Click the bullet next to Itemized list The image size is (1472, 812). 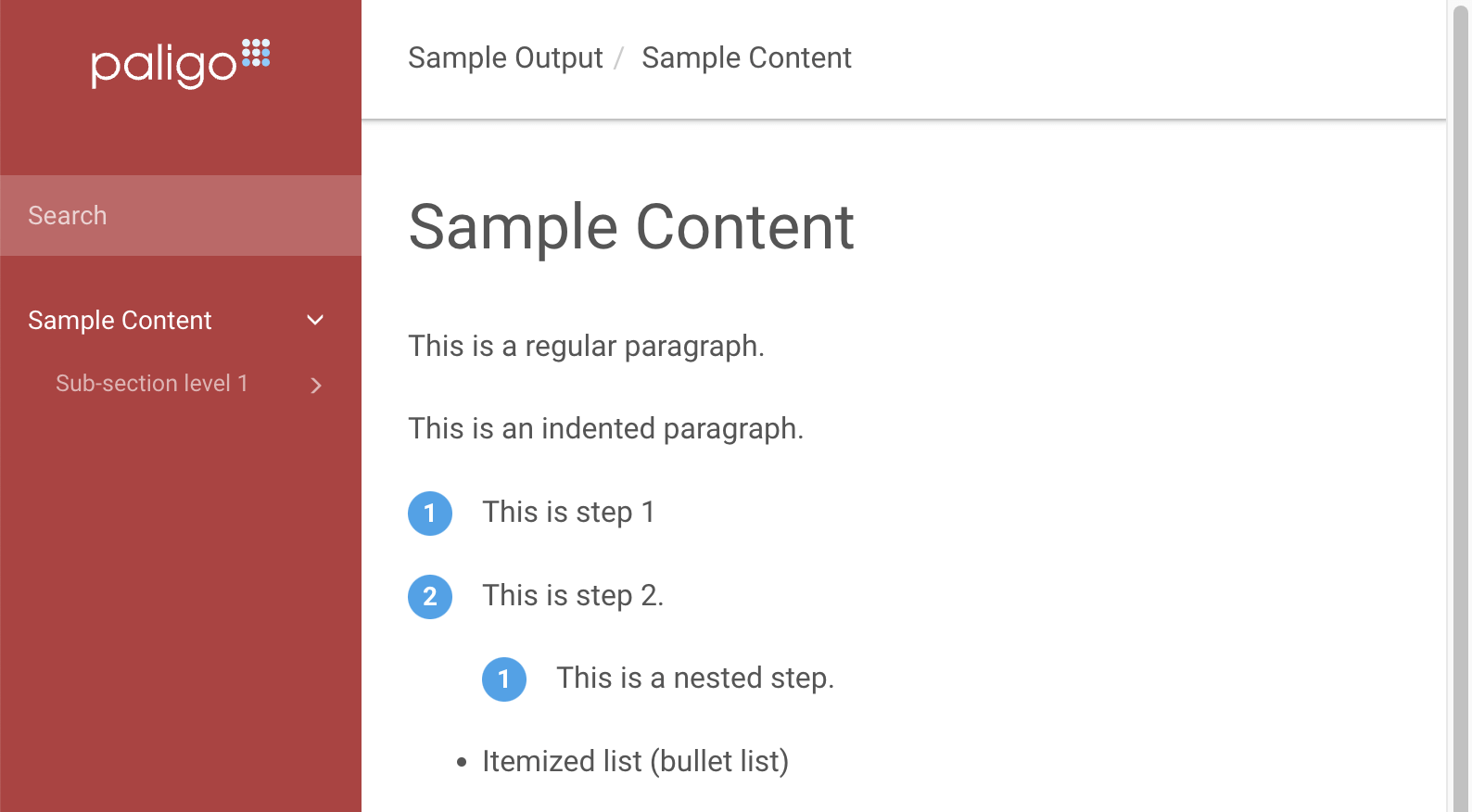click(x=462, y=761)
